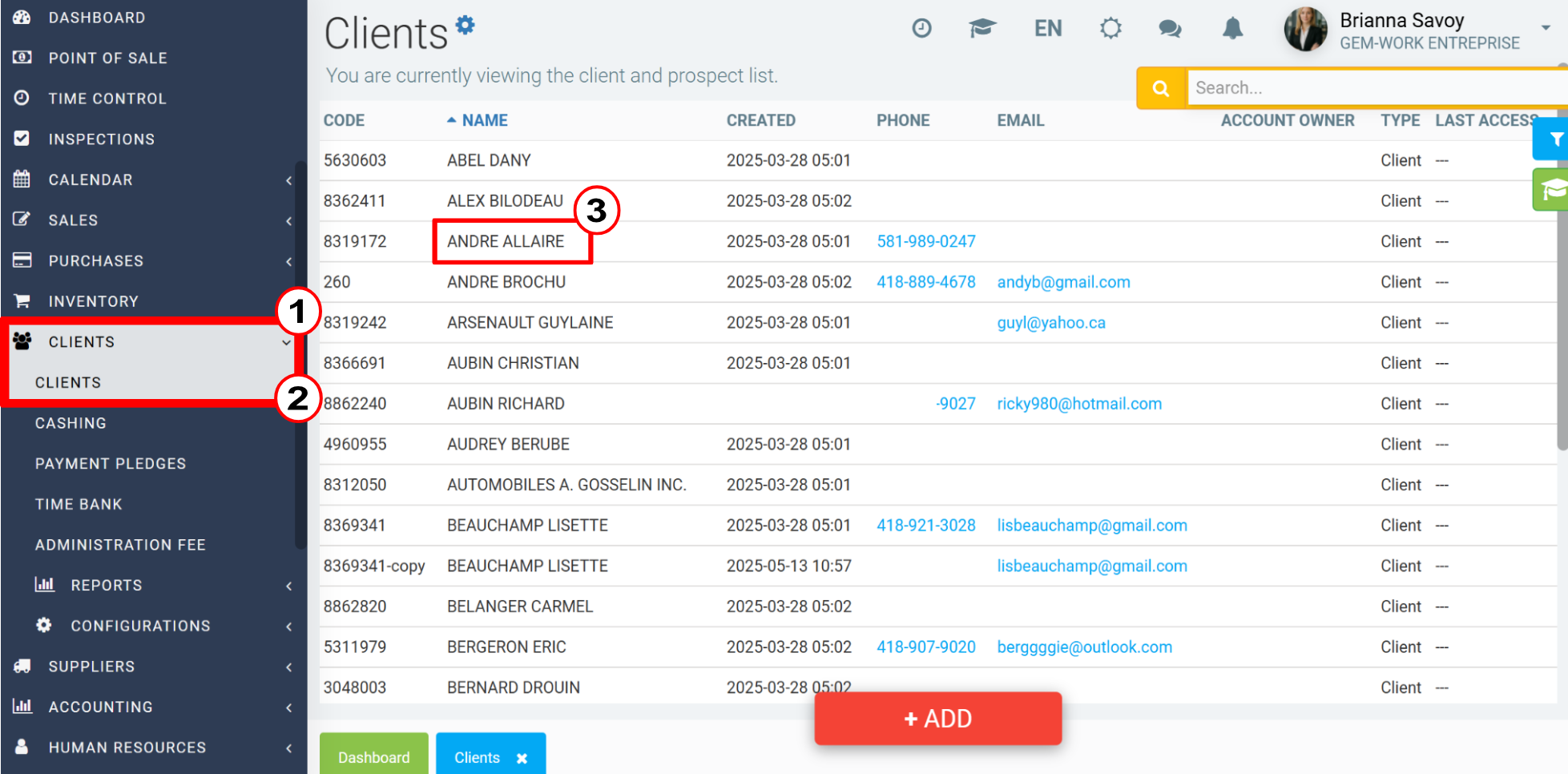
Task: Click the blue filter funnel icon
Action: 1554,139
